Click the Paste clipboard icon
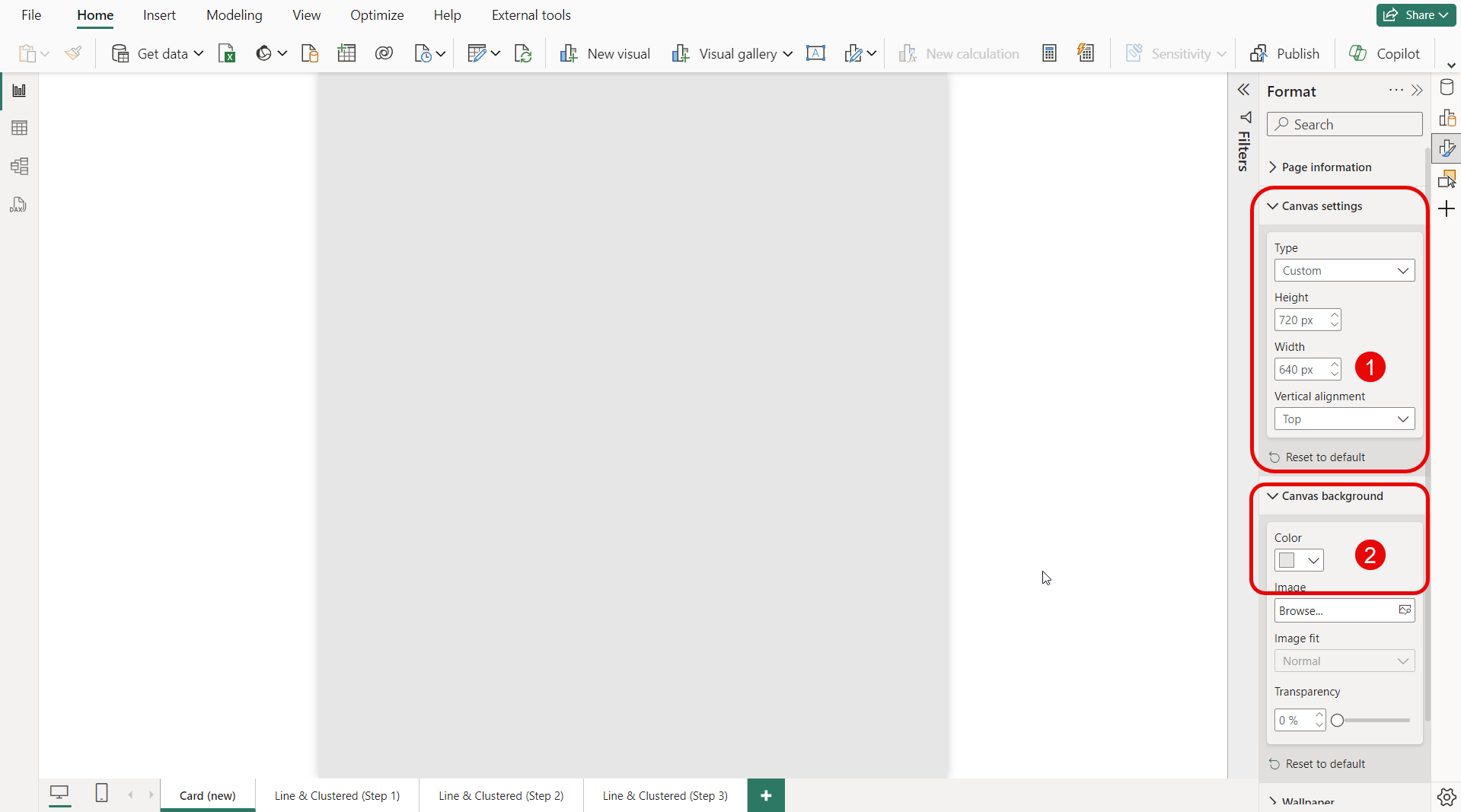Viewport: 1461px width, 812px height. pyautogui.click(x=27, y=53)
